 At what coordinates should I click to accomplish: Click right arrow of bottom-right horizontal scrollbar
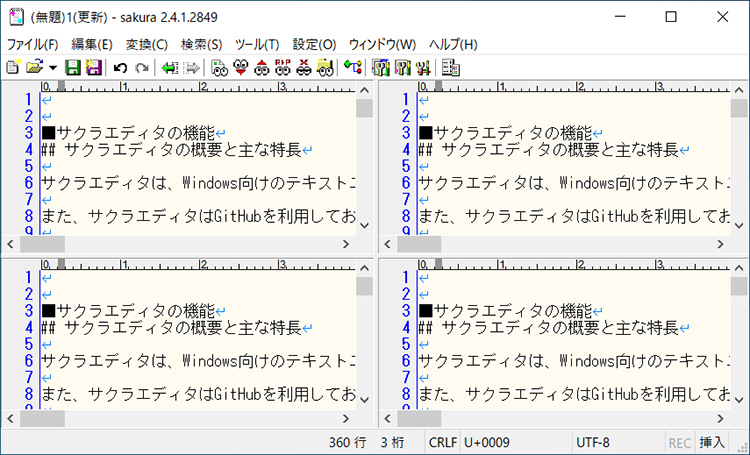click(720, 419)
